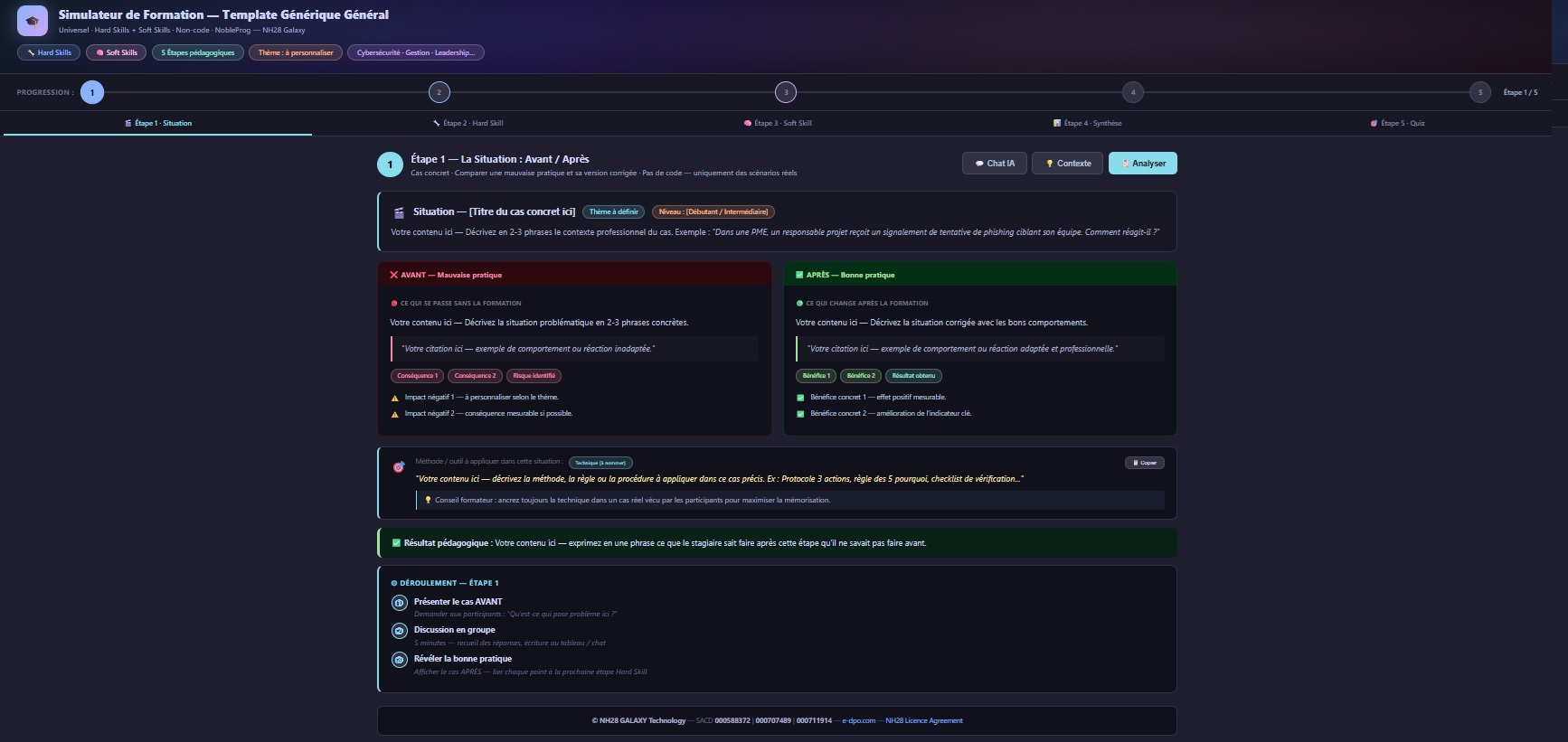1568x742 pixels.
Task: Open the e-dpo.com link
Action: [x=858, y=721]
